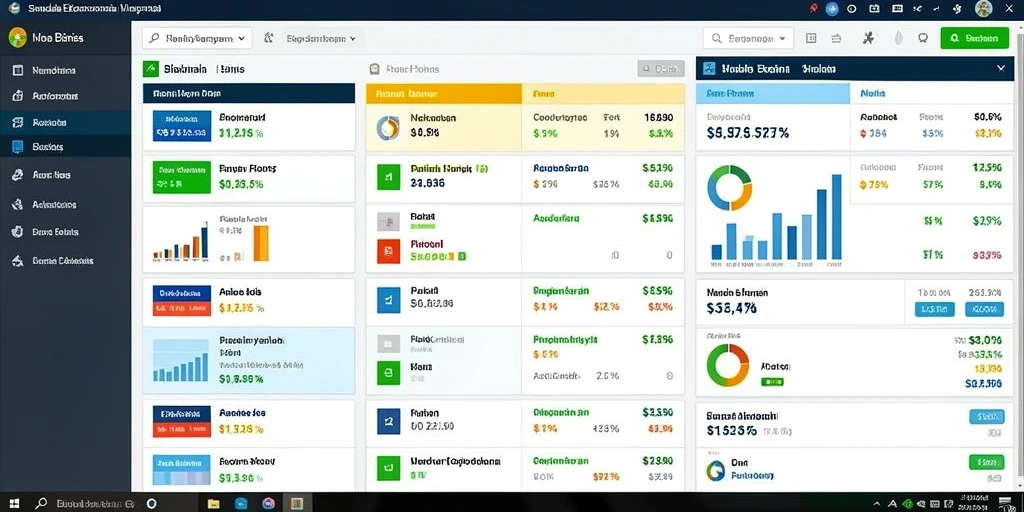The image size is (1024, 512).
Task: Open File Explorer folder icon in the taskbar
Action: pos(213,504)
